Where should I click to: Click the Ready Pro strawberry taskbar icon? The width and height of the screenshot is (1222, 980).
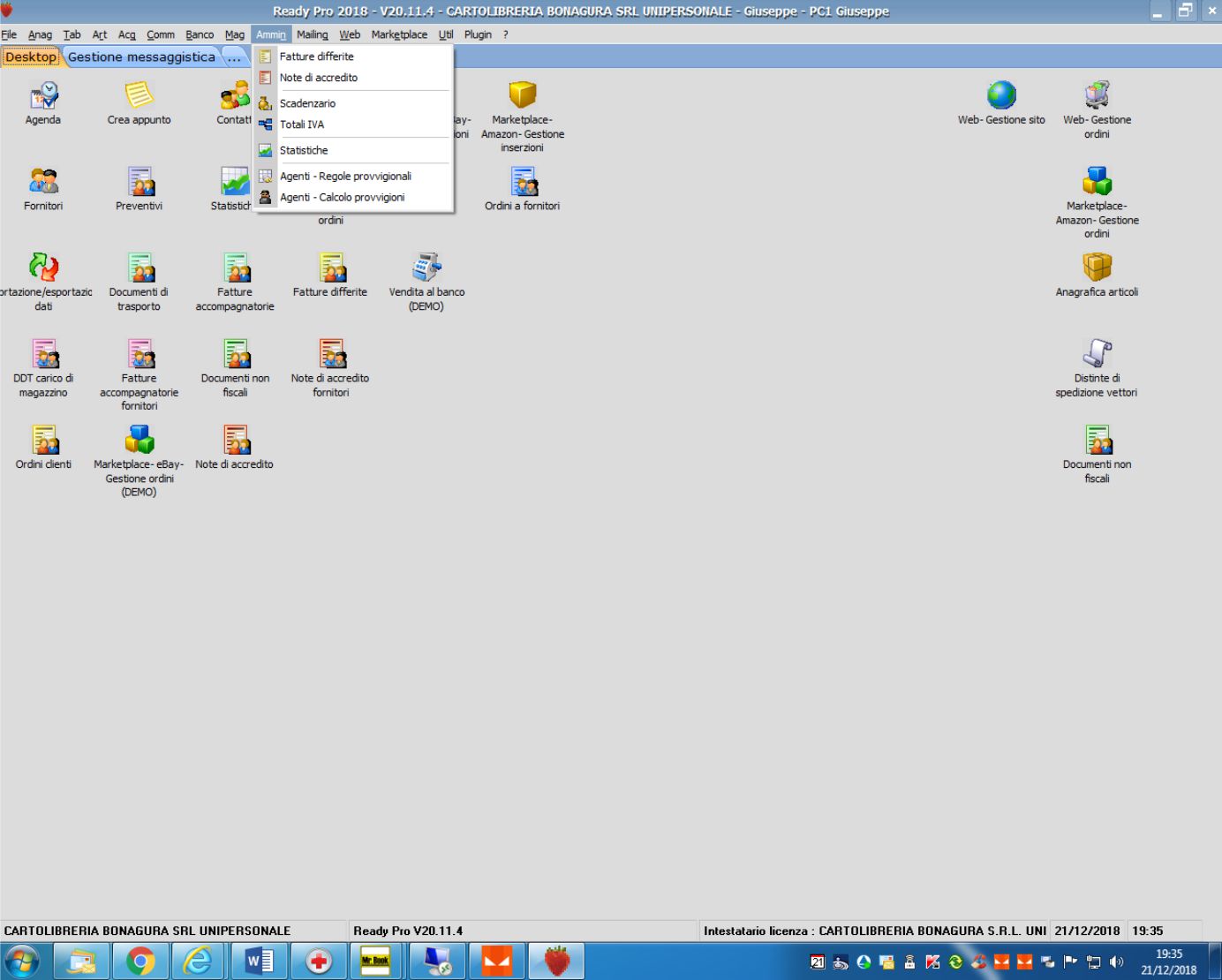556,961
